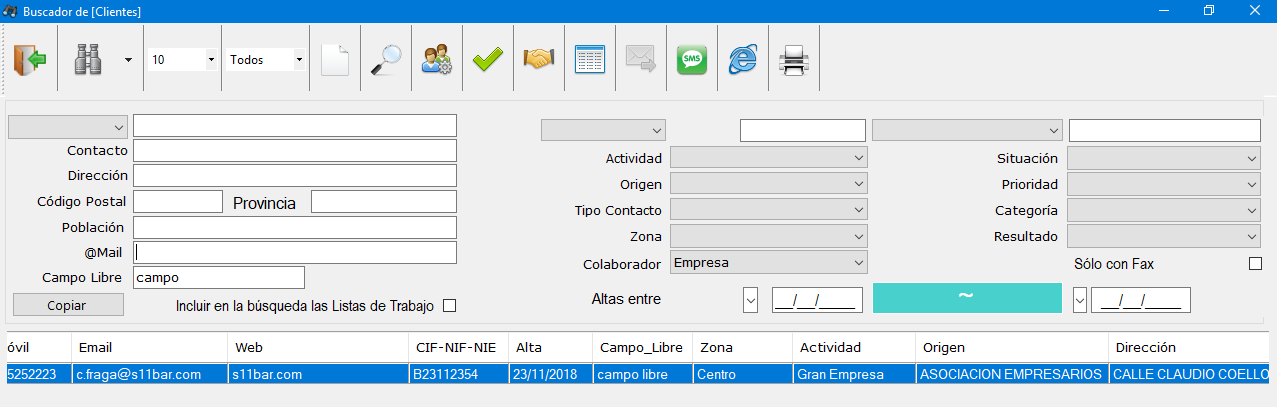This screenshot has height=407, width=1277.
Task: Open the Categoría dropdown
Action: coord(1164,210)
